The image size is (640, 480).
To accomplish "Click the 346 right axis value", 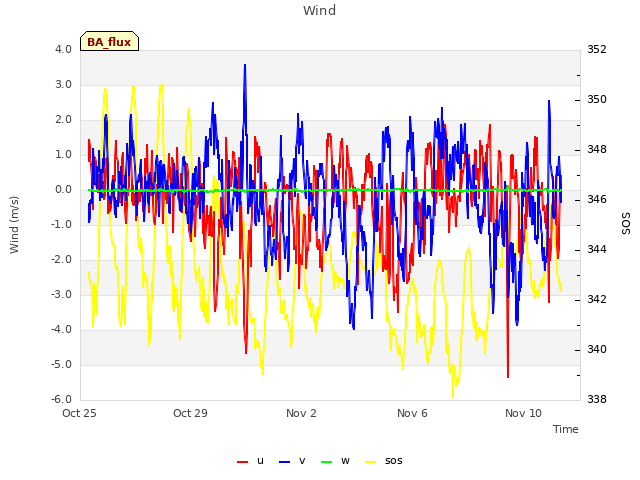I will point(597,200).
